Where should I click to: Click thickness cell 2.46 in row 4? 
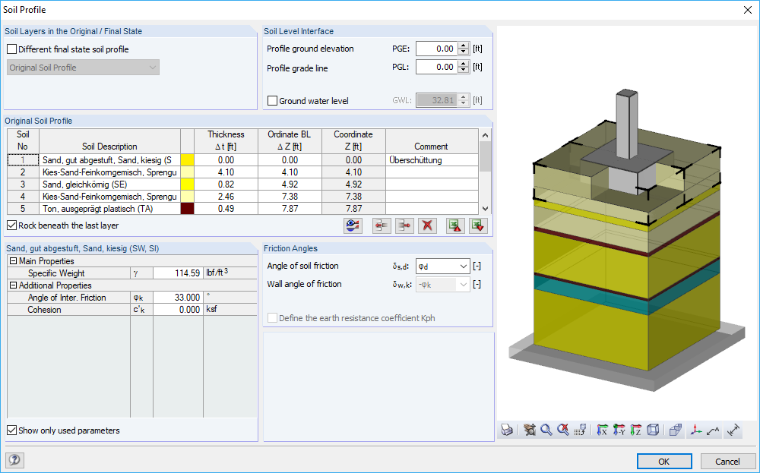point(226,196)
